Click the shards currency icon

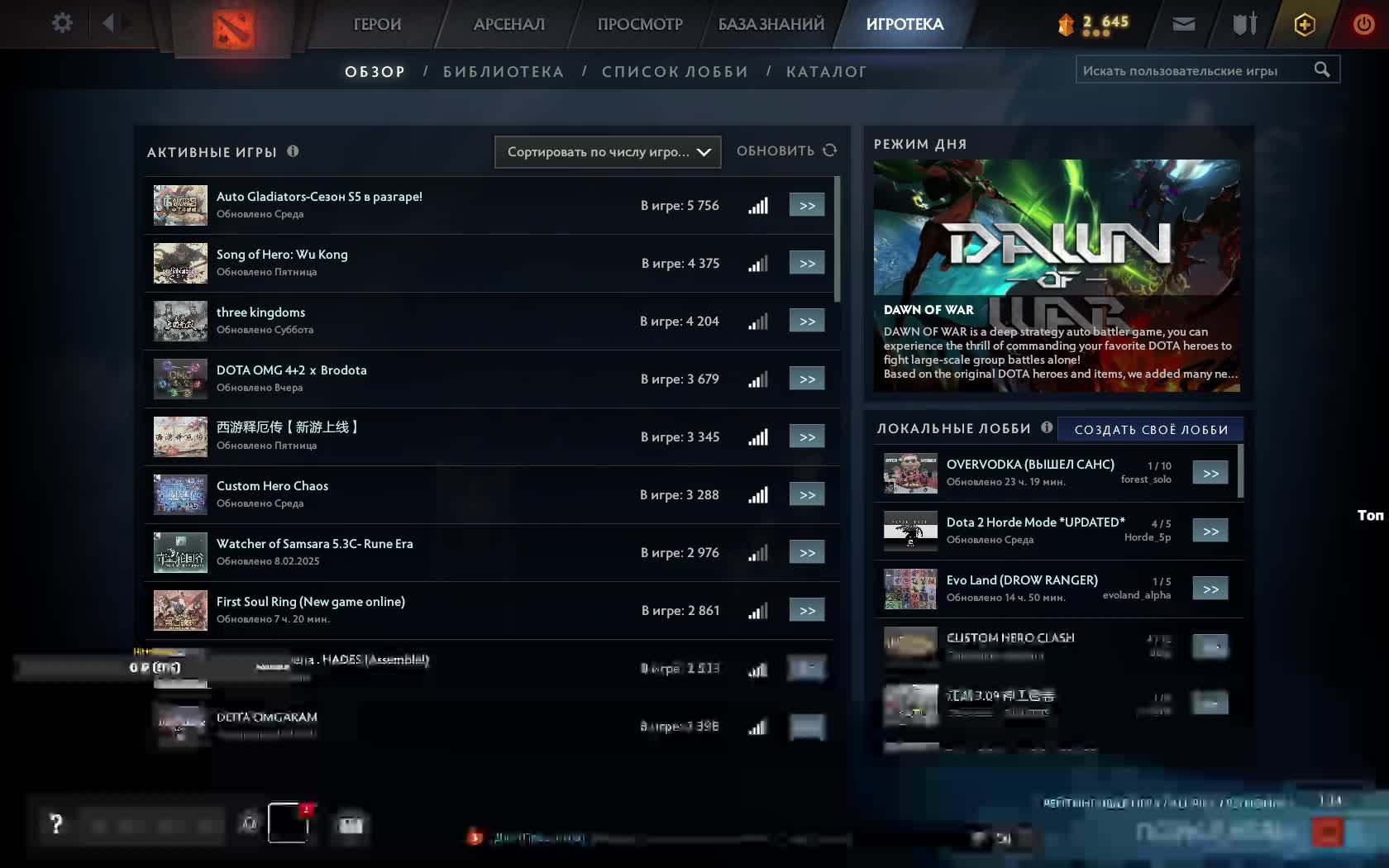1066,25
